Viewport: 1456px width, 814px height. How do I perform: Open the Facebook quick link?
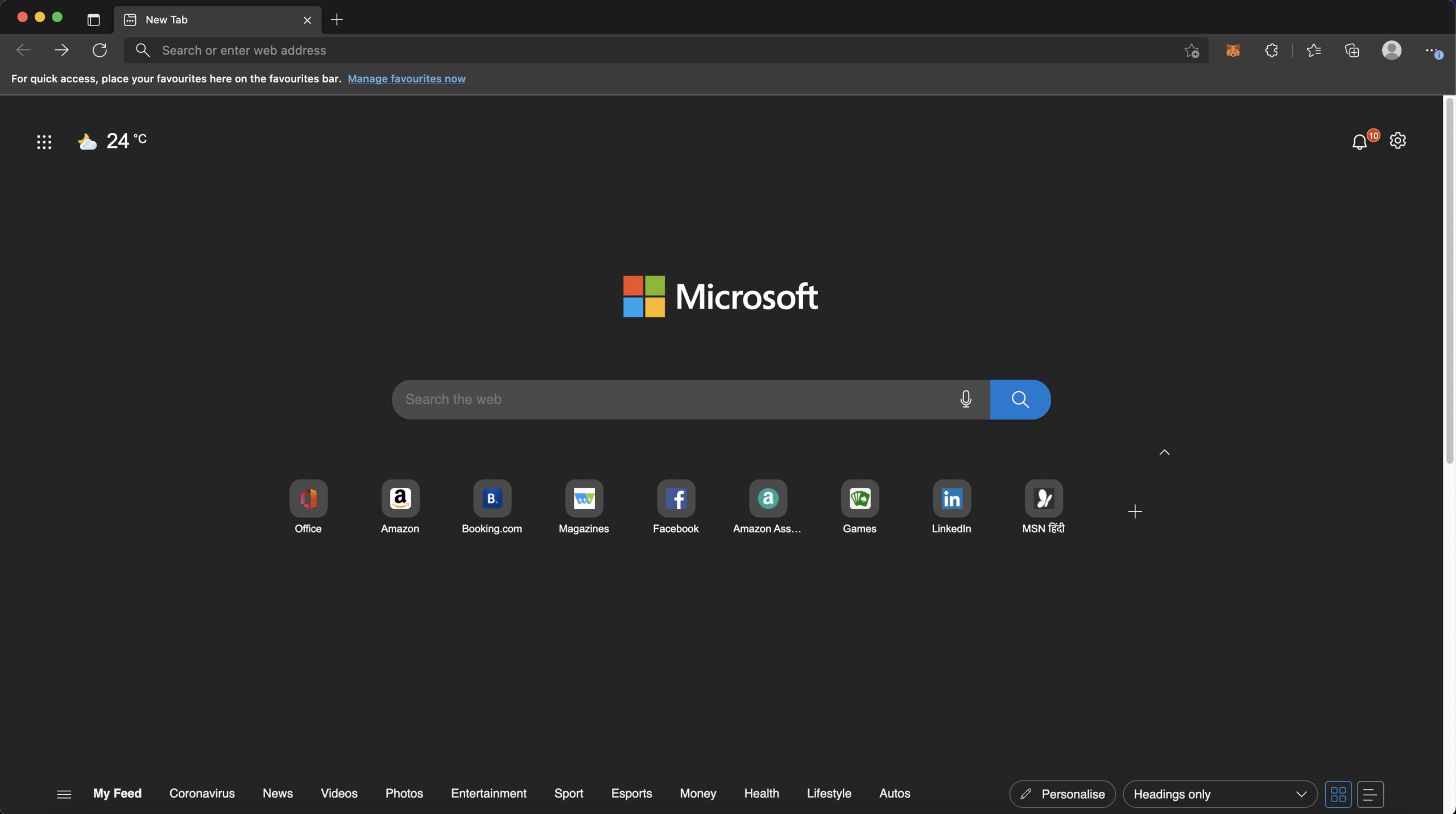(676, 507)
